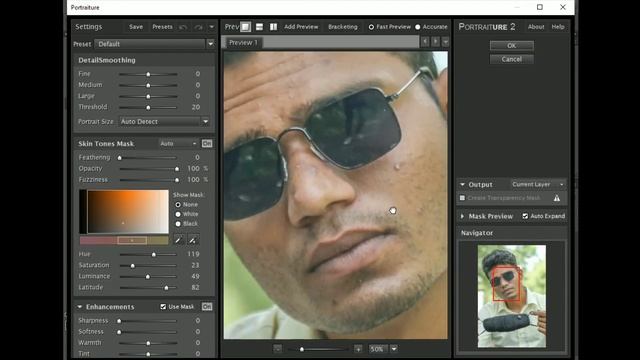Image resolution: width=640 pixels, height=360 pixels.
Task: Open Portrait Size Auto Detect dropdown
Action: point(164,122)
